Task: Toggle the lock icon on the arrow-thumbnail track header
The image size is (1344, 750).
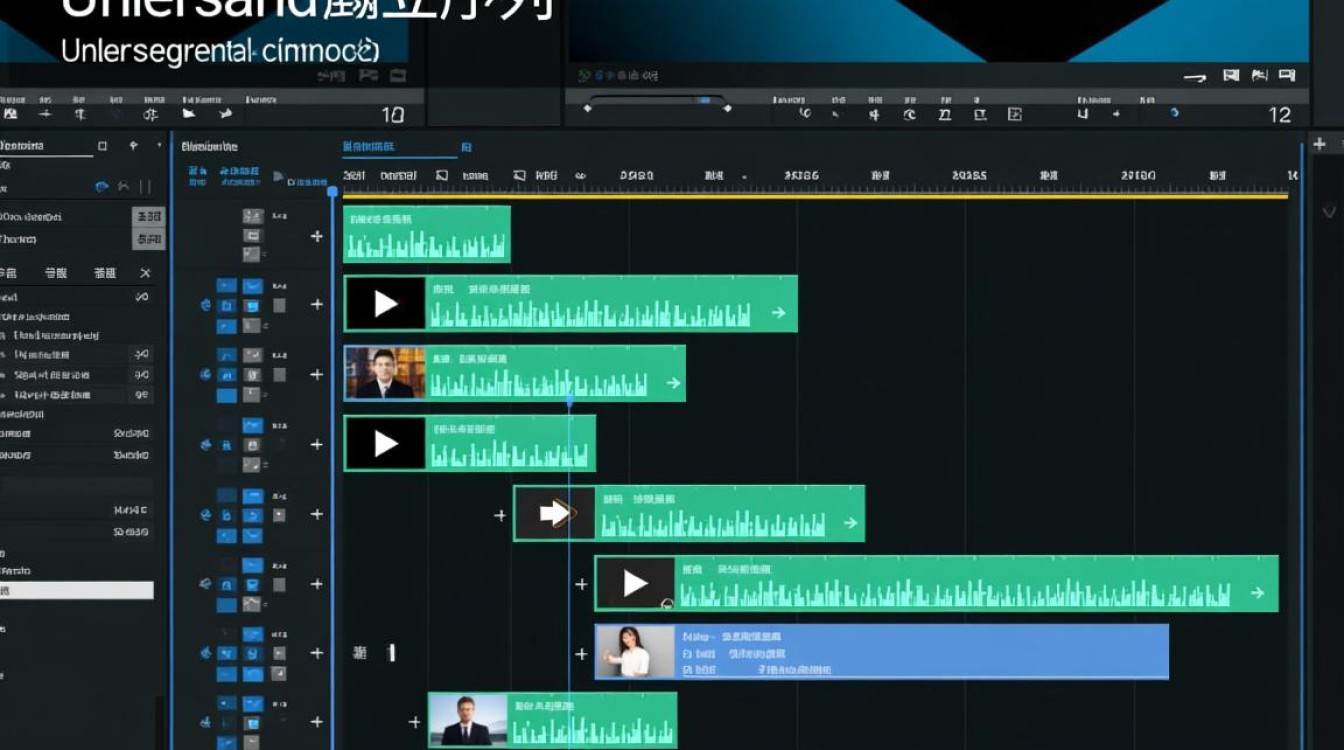Action: click(x=227, y=515)
